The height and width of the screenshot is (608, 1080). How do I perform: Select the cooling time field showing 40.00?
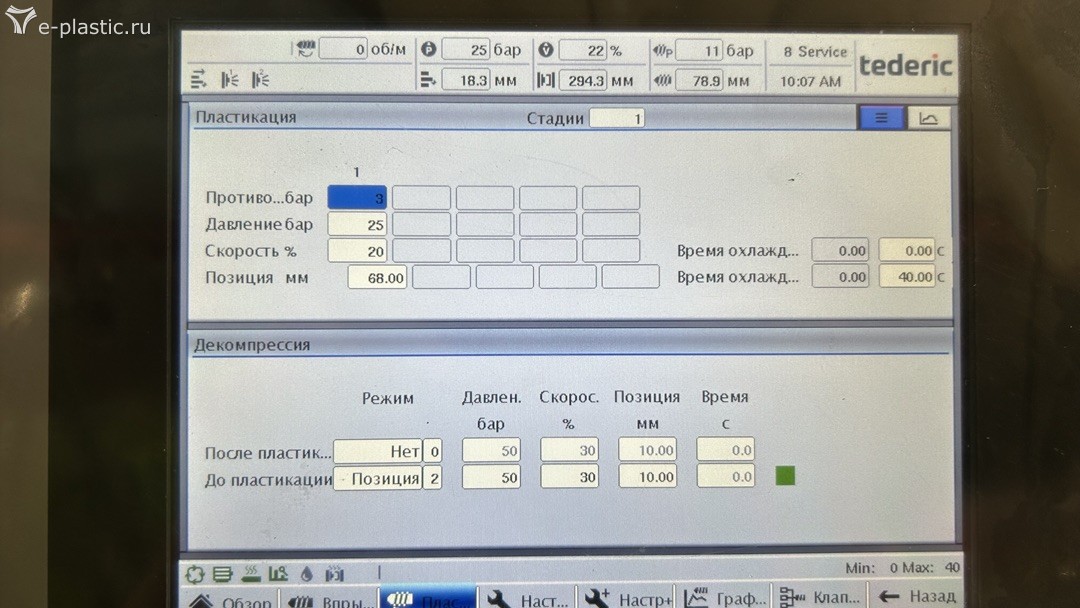tap(907, 277)
